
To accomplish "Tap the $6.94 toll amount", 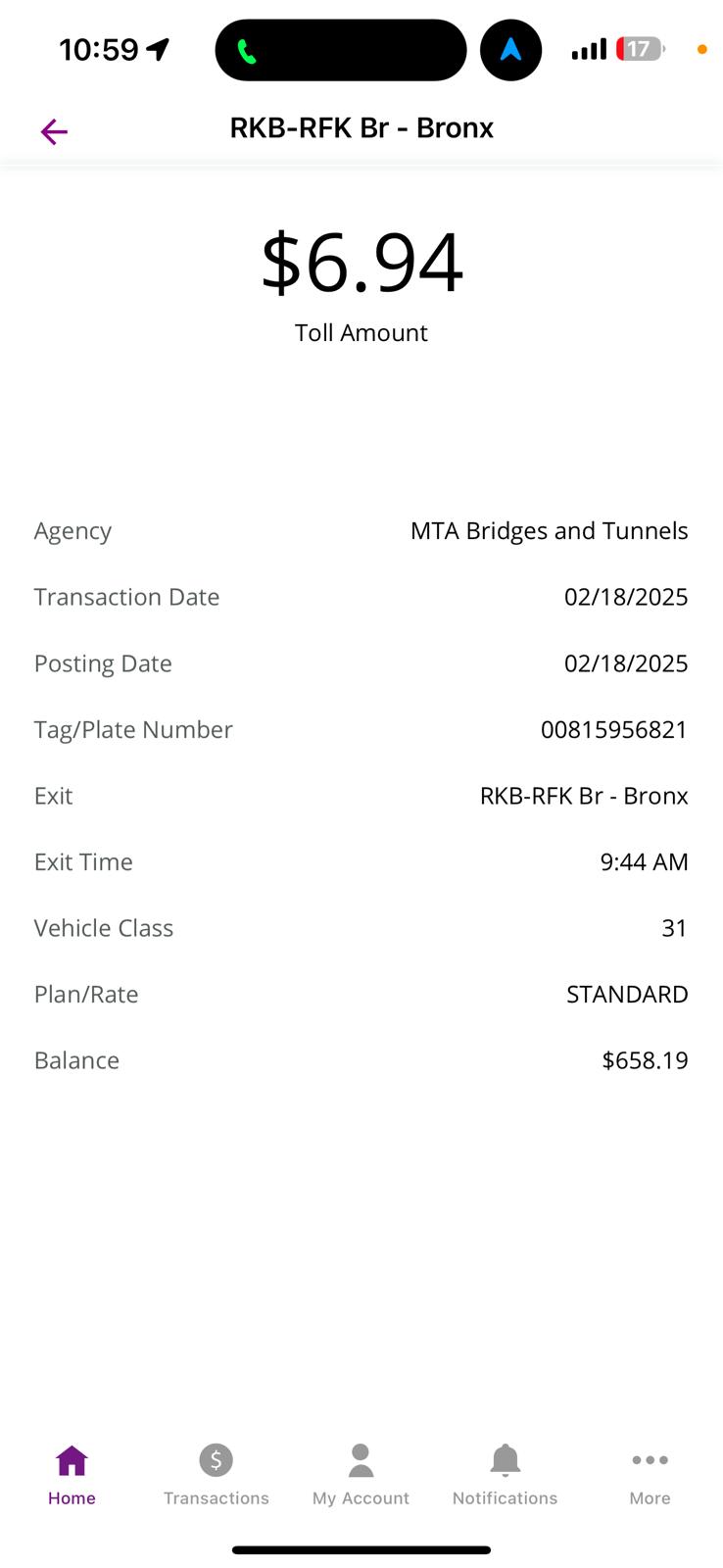I will (361, 262).
